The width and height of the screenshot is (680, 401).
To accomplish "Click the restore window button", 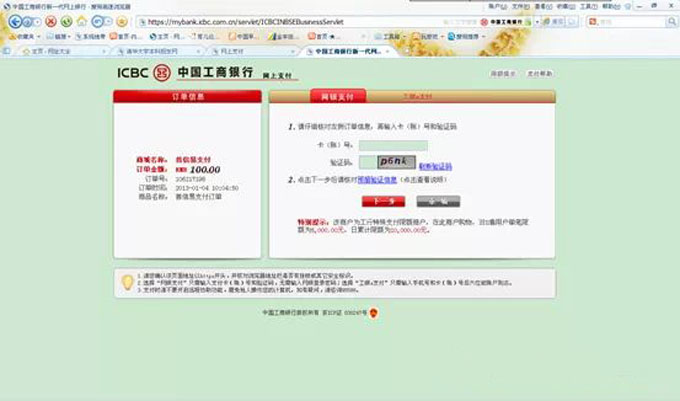I will (x=654, y=6).
